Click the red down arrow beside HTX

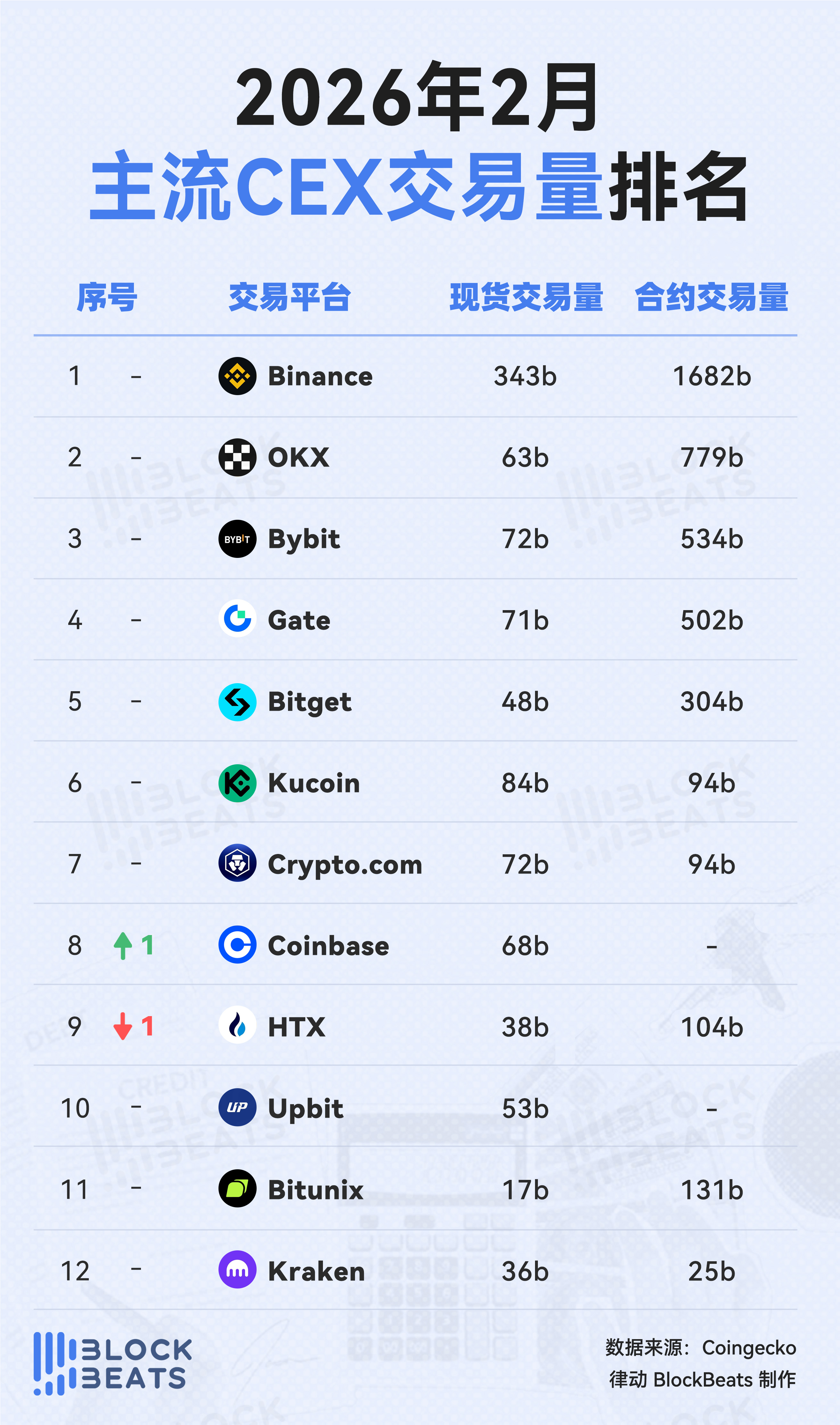pyautogui.click(x=123, y=1026)
